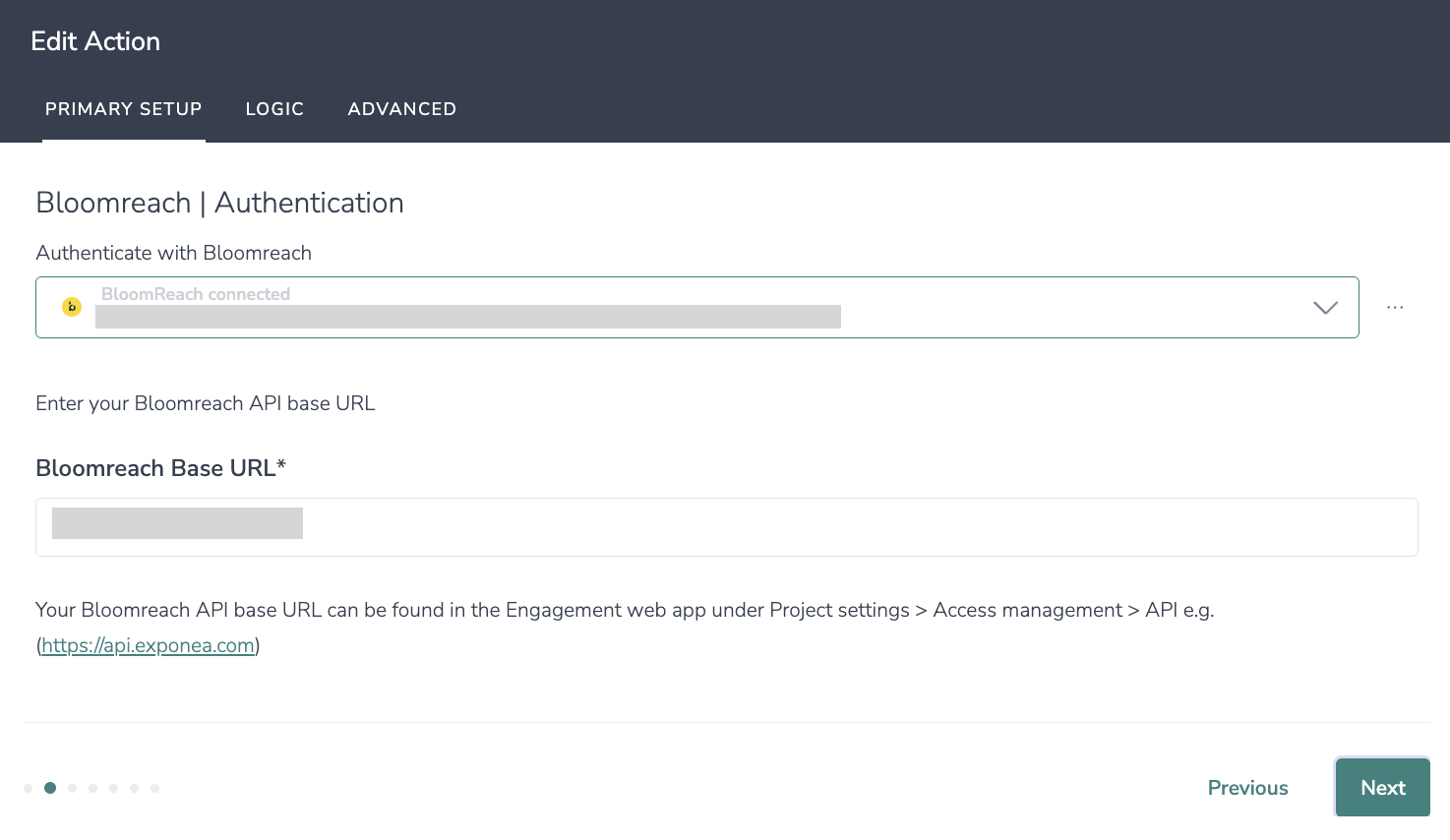Screen dimensions: 1450x840
Task: Select the BloomReach connected account text
Action: 196,294
